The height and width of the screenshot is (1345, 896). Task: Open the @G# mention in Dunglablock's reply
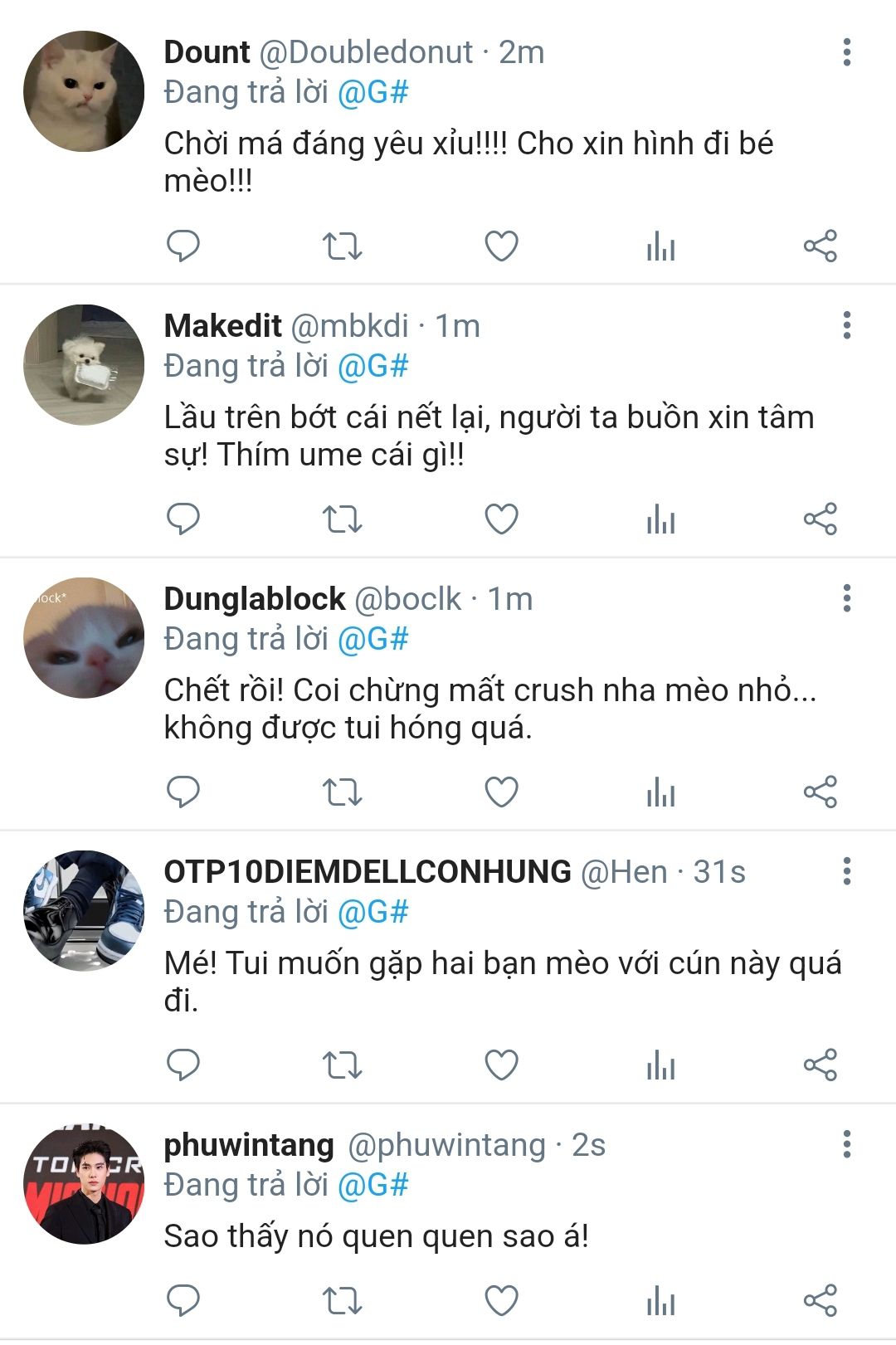pyautogui.click(x=373, y=639)
